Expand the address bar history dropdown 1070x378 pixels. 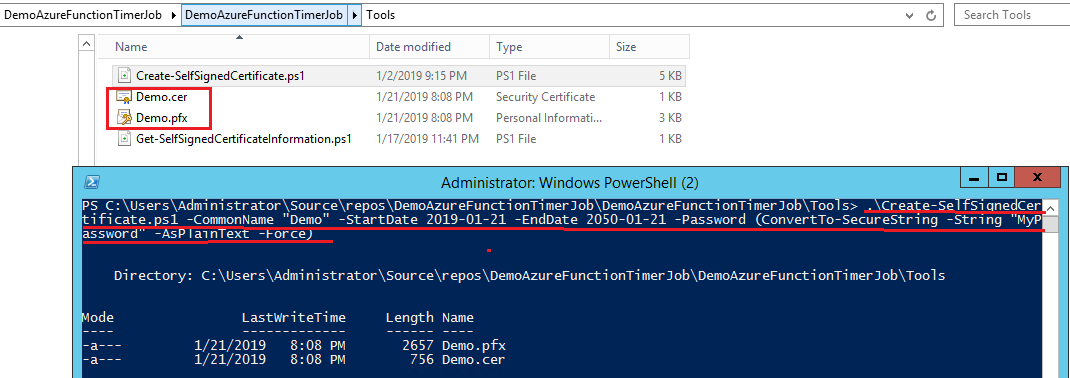(909, 15)
